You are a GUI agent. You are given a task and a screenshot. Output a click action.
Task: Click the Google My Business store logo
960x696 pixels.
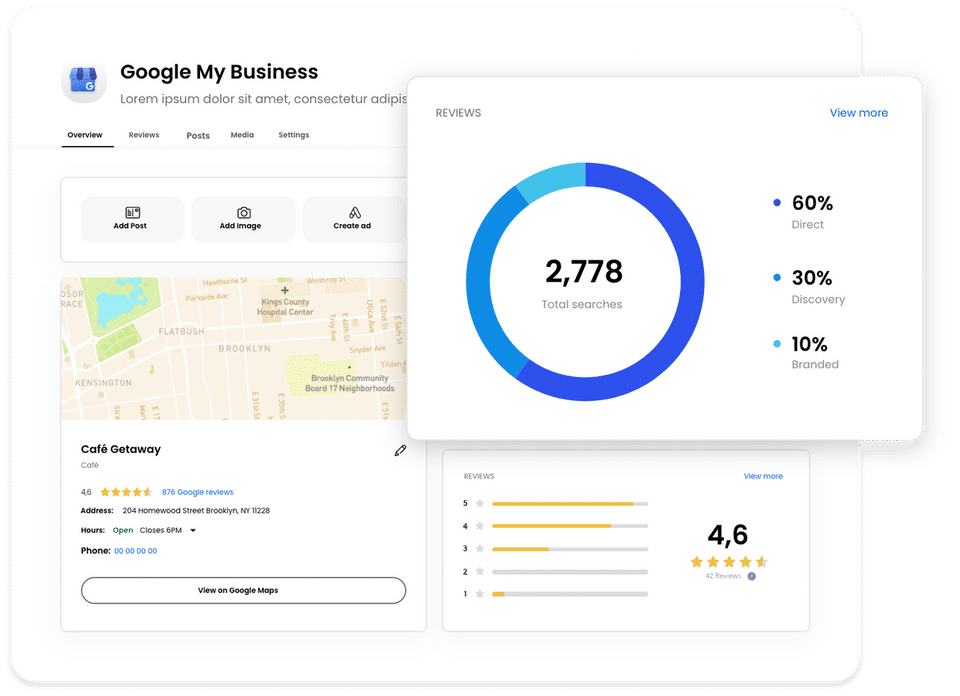coord(84,81)
